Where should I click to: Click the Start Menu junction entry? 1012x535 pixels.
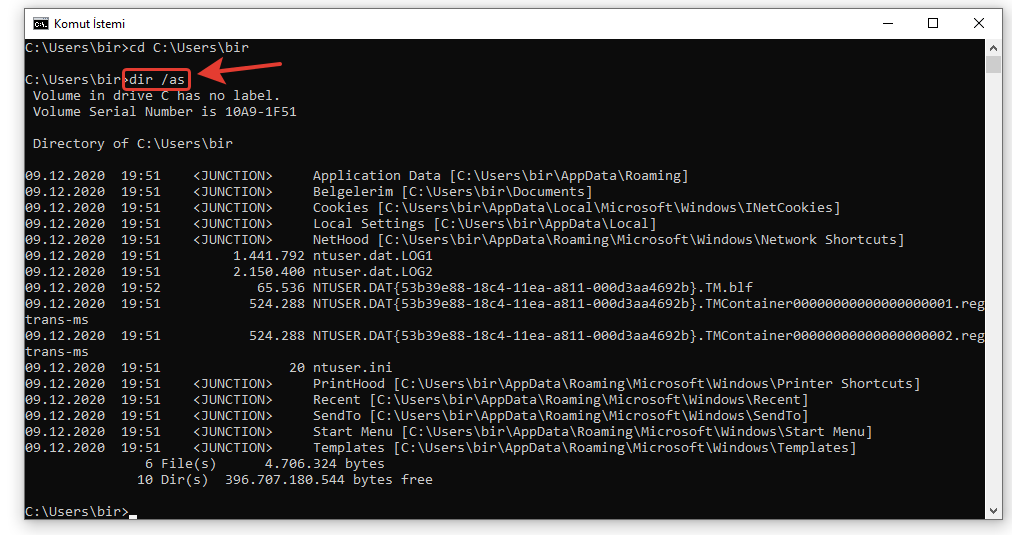pos(352,432)
